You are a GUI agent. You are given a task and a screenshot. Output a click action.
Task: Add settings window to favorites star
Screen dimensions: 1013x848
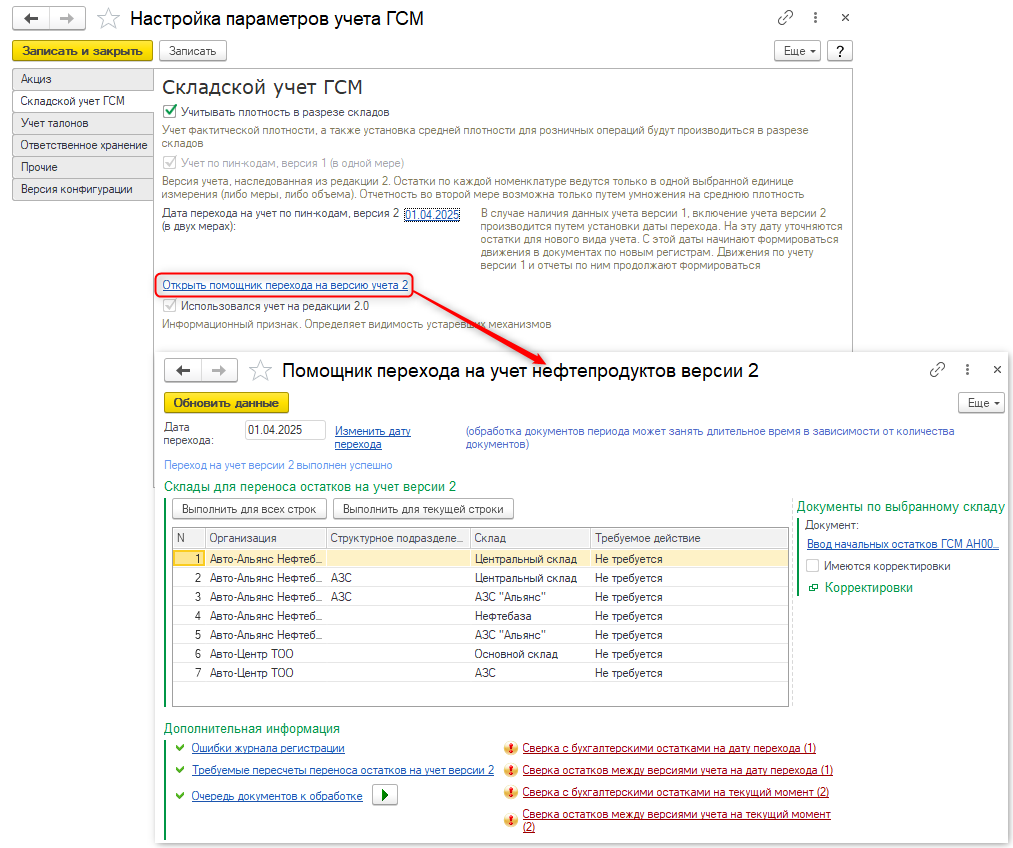[x=110, y=18]
